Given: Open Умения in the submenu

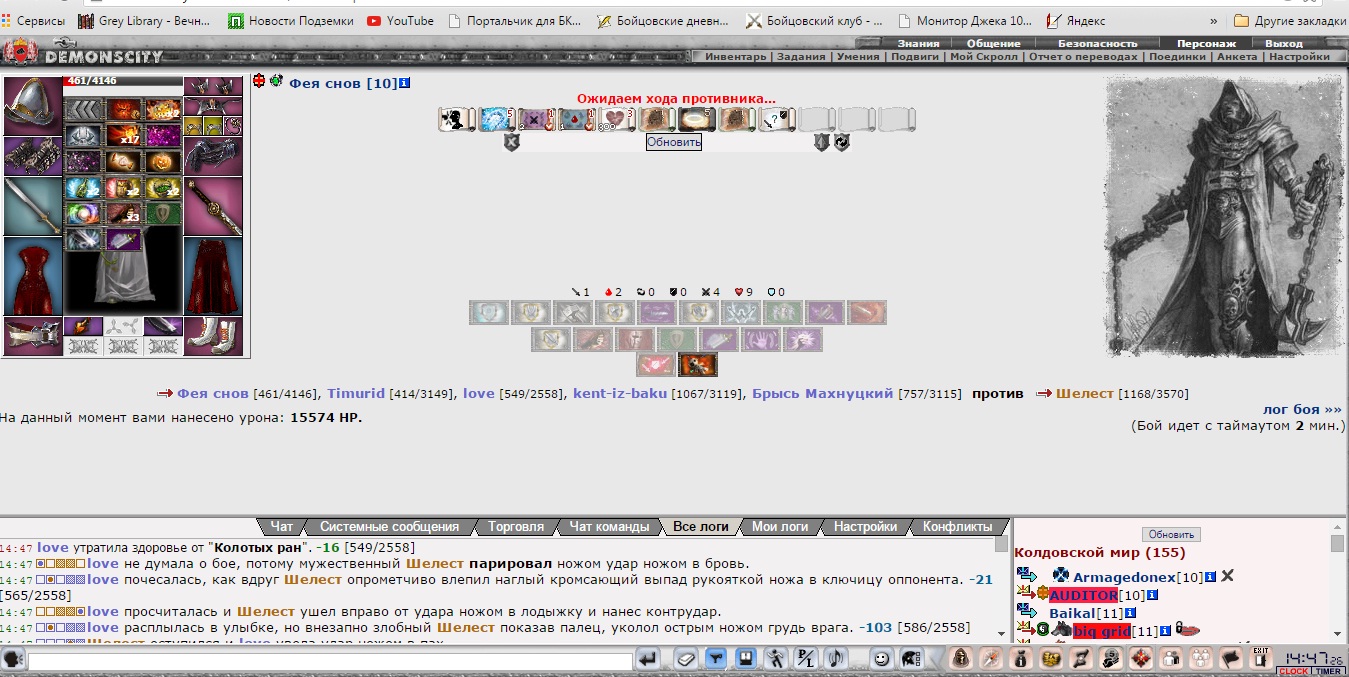Looking at the screenshot, I should click(858, 57).
